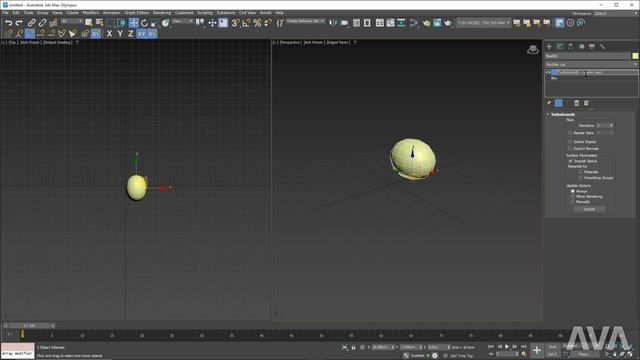Viewport: 640px width, 360px height.
Task: Collapse the TurboSmooth rollout
Action: coord(548,114)
